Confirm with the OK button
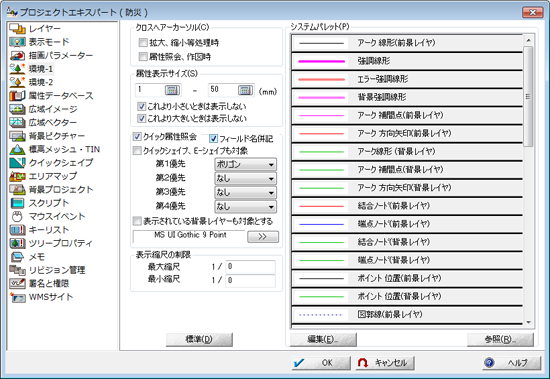This screenshot has width=550, height=379. (x=321, y=363)
